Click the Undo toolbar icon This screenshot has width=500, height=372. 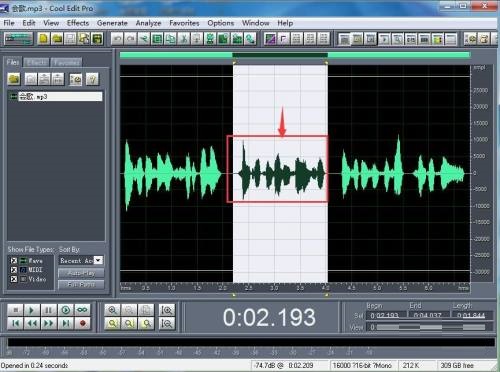click(x=117, y=39)
